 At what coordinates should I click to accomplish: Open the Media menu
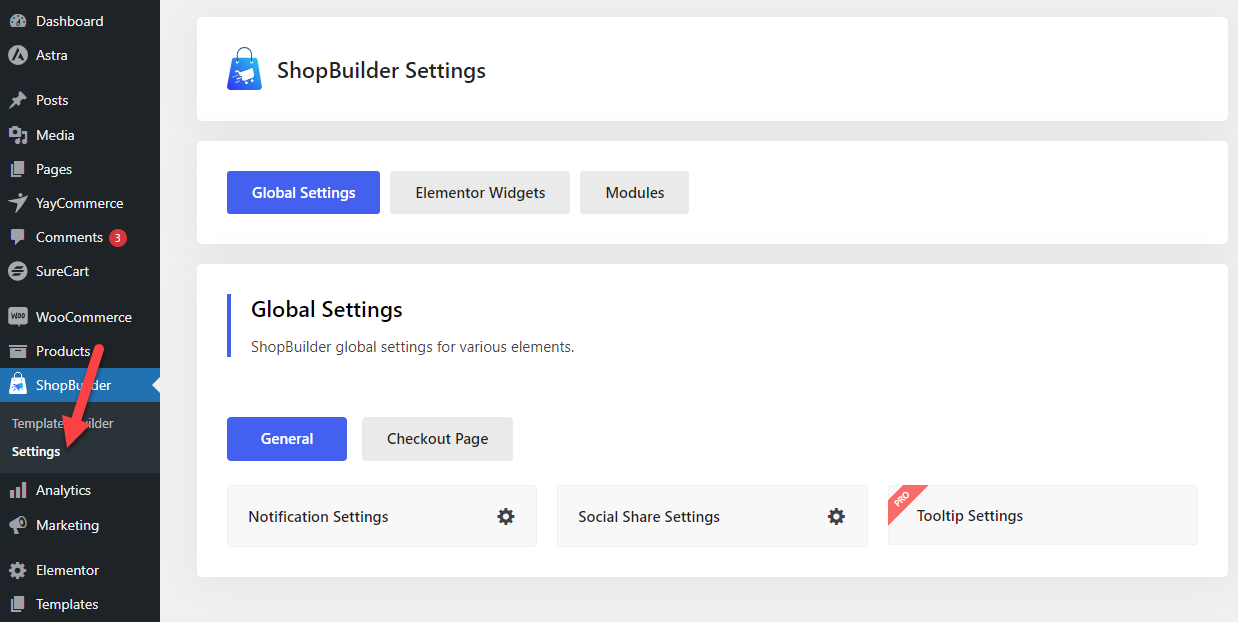[80, 135]
